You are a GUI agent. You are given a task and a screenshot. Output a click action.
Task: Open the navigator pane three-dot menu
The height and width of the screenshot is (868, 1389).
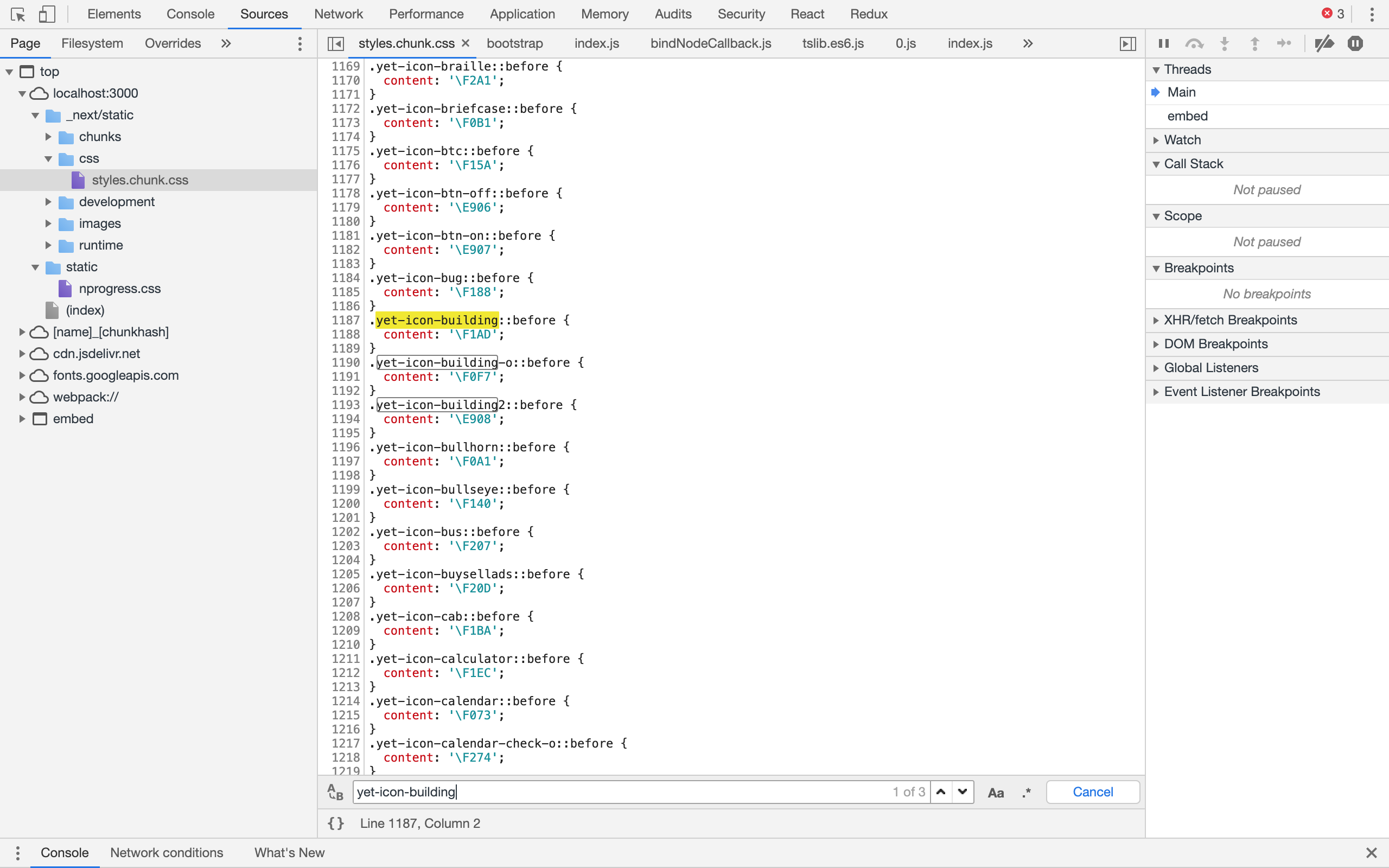click(300, 43)
